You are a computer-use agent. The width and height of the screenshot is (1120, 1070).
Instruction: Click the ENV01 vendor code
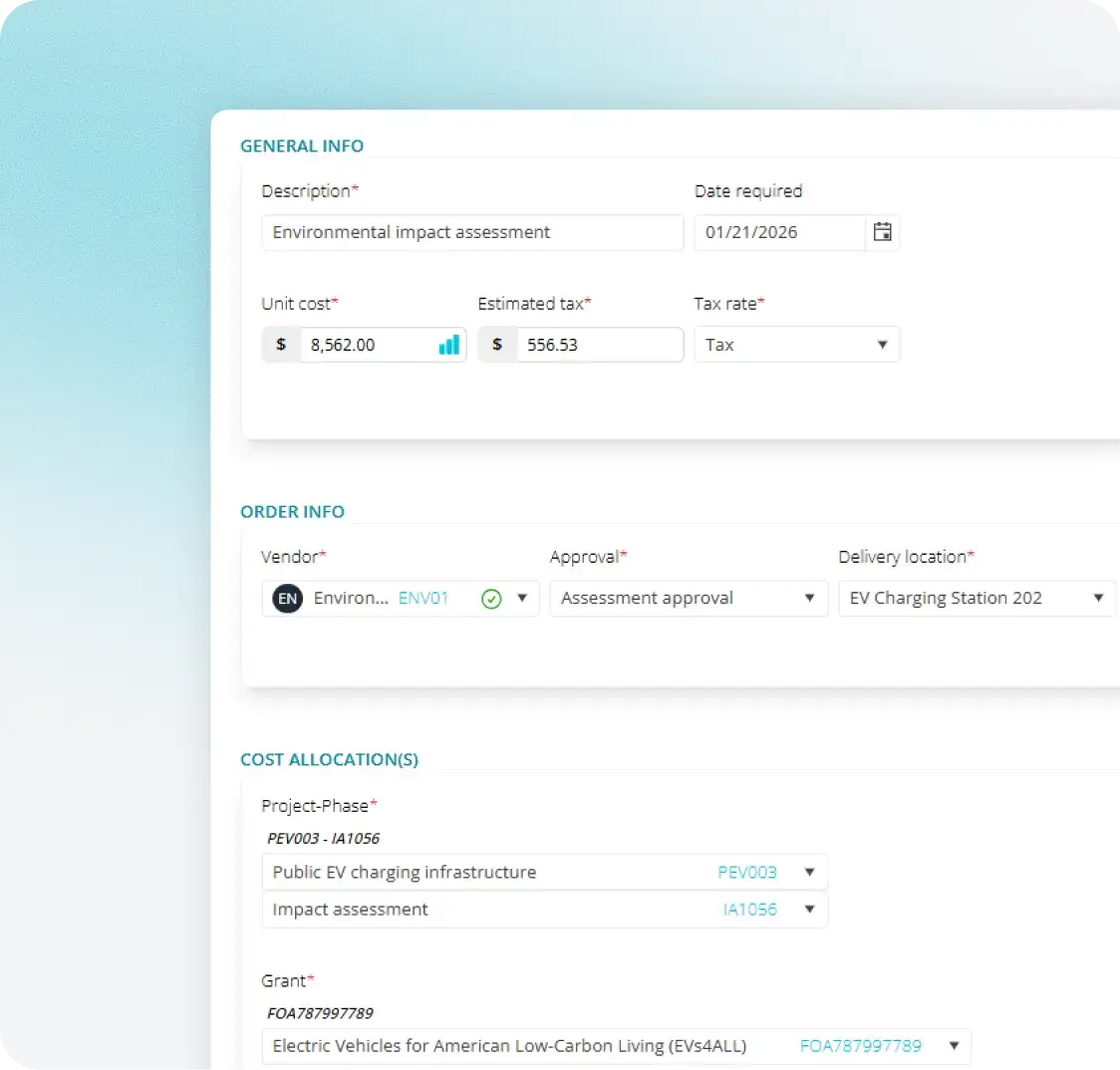pos(422,598)
